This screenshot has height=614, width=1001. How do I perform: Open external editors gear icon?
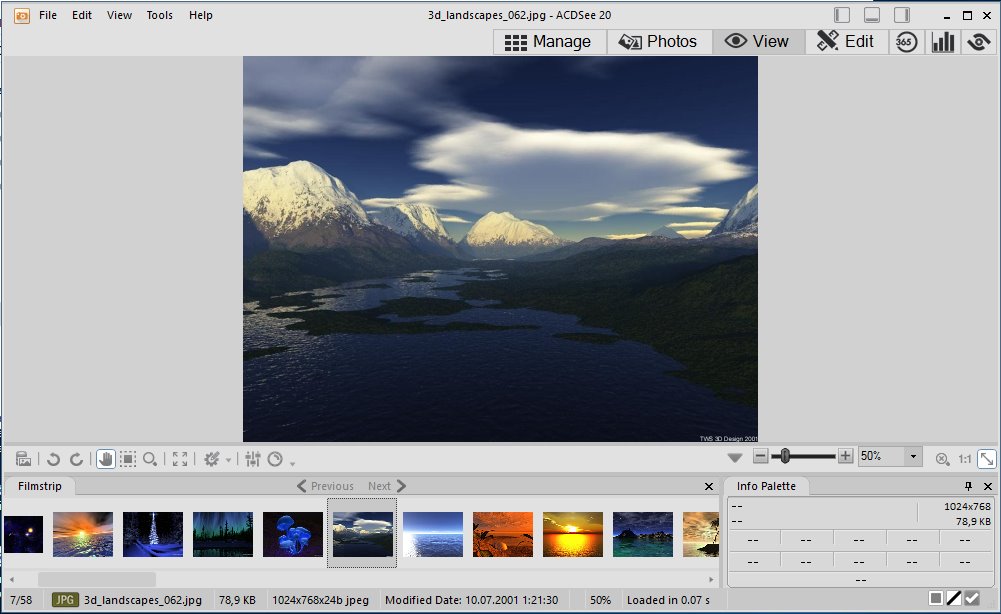(x=211, y=459)
